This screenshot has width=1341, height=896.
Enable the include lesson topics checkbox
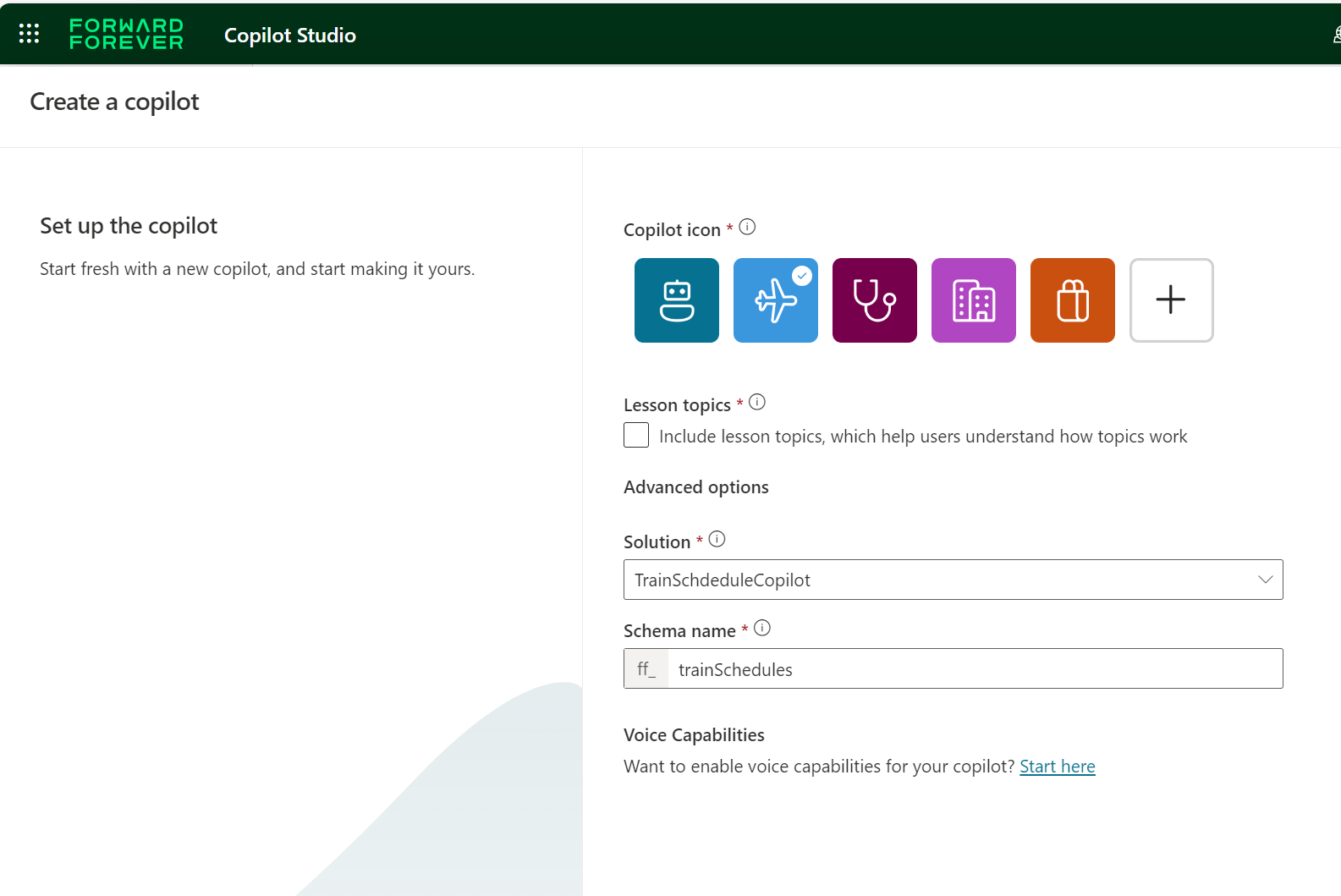click(636, 435)
